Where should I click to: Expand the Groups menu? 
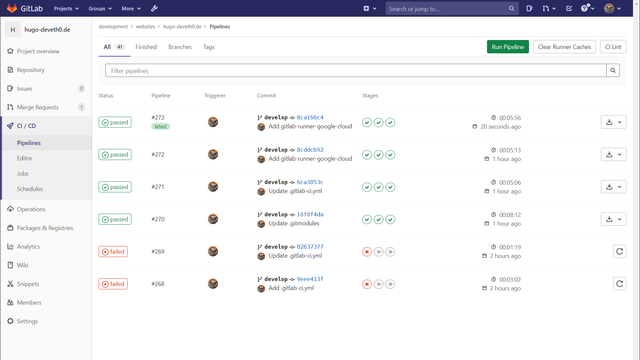(100, 8)
